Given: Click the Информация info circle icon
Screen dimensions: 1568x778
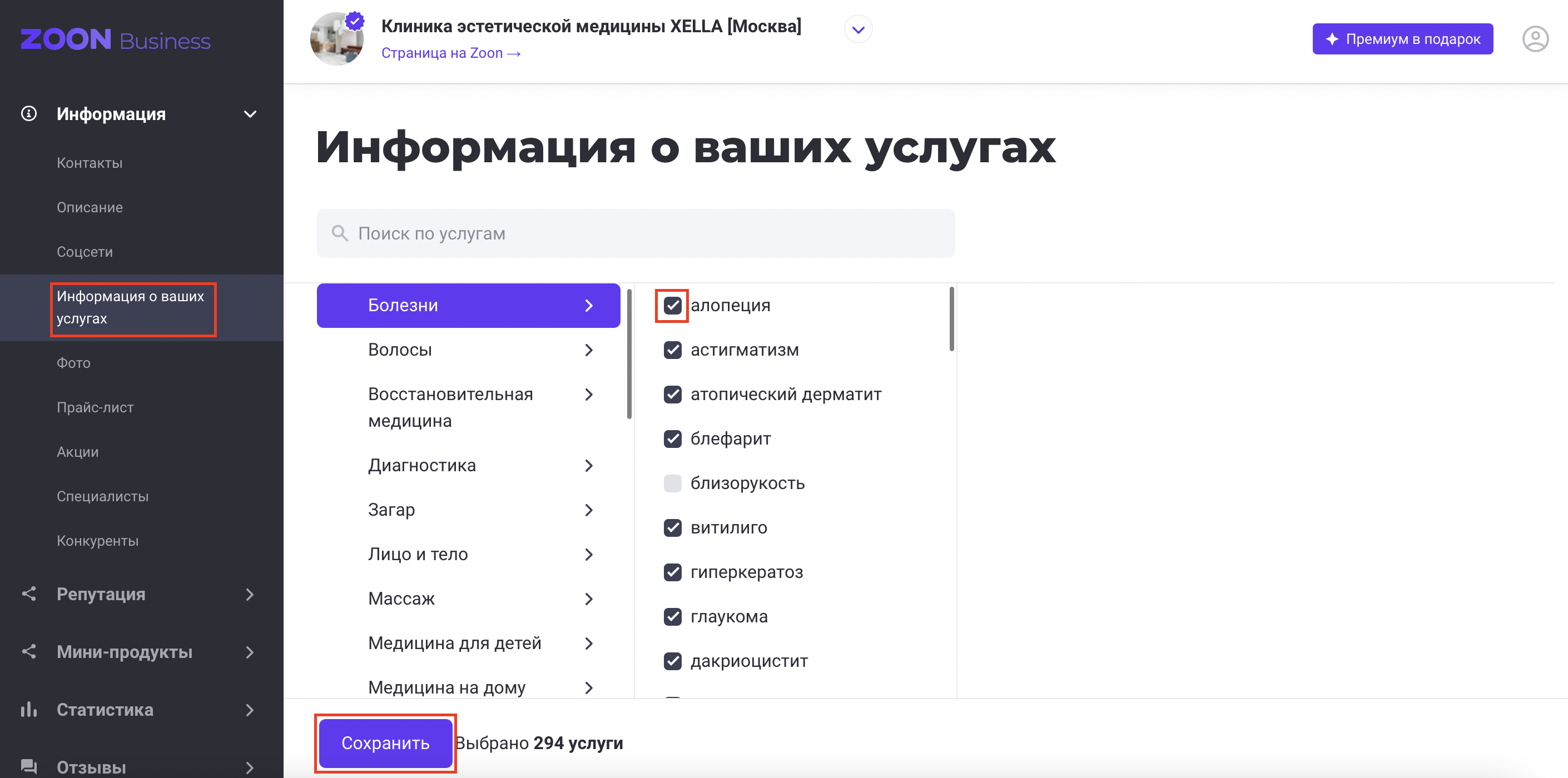Looking at the screenshot, I should 28,114.
